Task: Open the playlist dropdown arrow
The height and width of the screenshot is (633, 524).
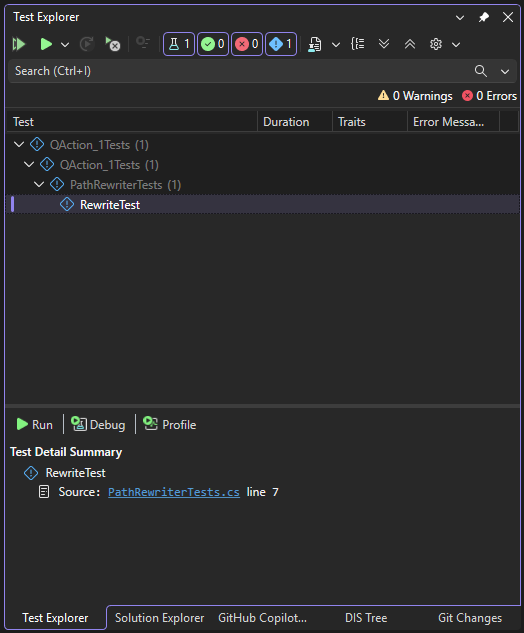Action: (336, 44)
